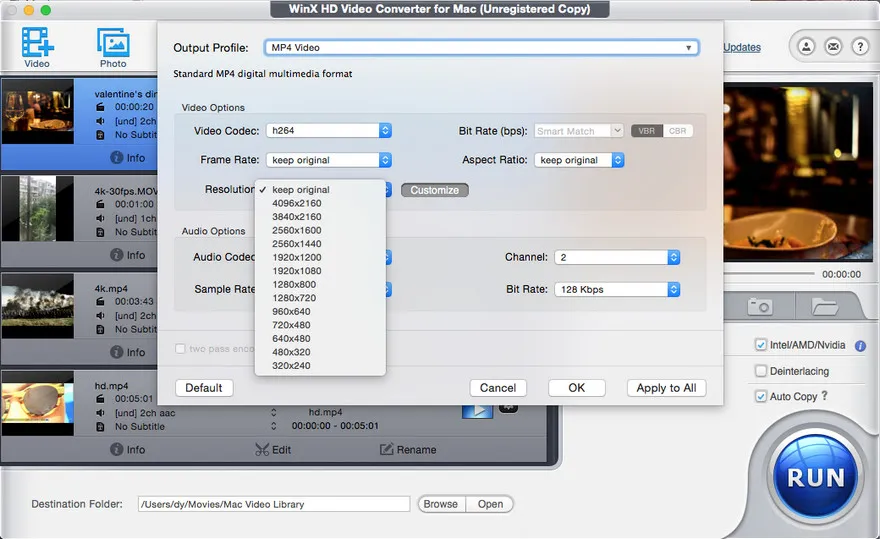Image resolution: width=880 pixels, height=539 pixels.
Task: Click the hd.mp4 preview play button
Action: (x=477, y=412)
